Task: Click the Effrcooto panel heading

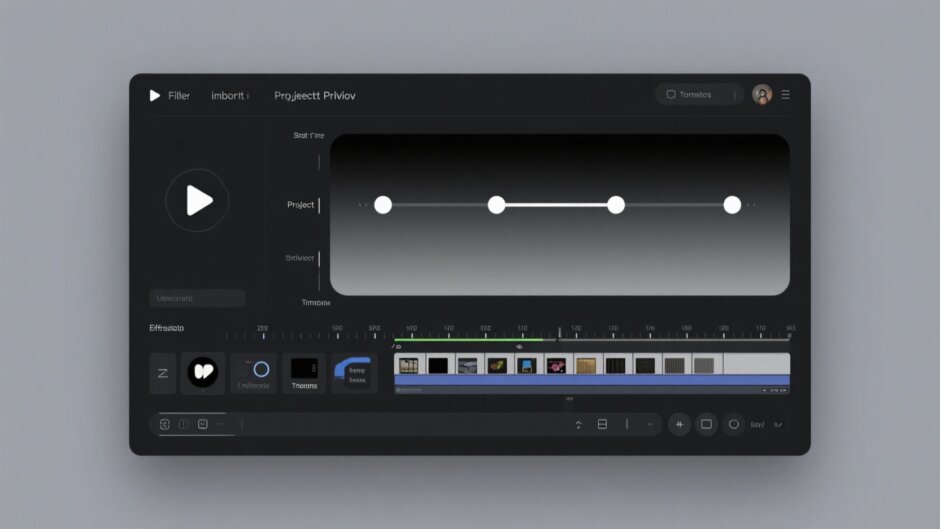Action: click(167, 327)
